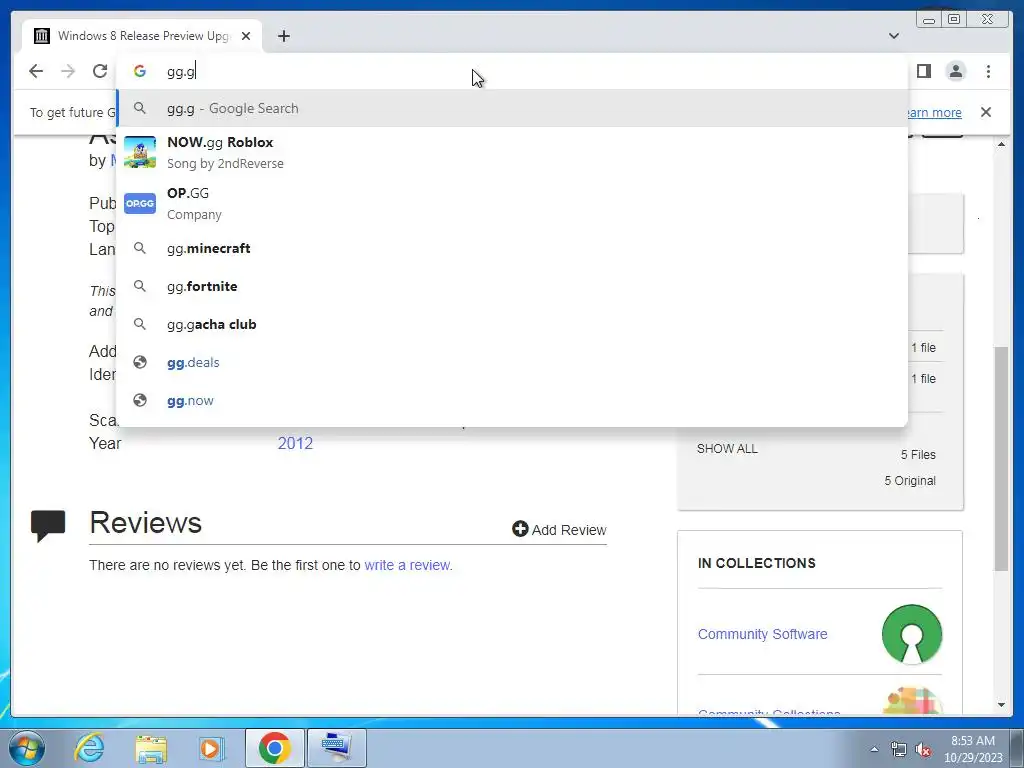Go back using the browser back arrow
The image size is (1024, 768).
coord(36,71)
